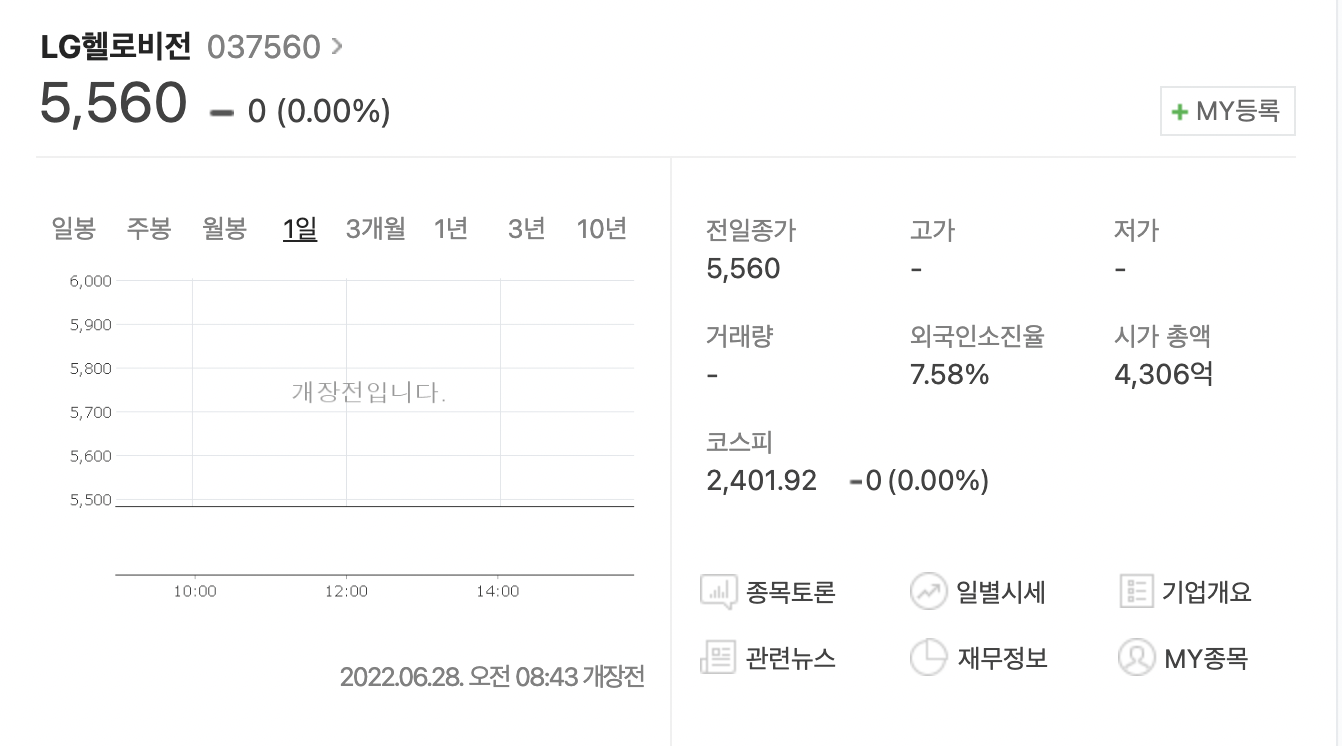
Task: Select the 3개월 three-month chart view
Action: click(x=375, y=228)
